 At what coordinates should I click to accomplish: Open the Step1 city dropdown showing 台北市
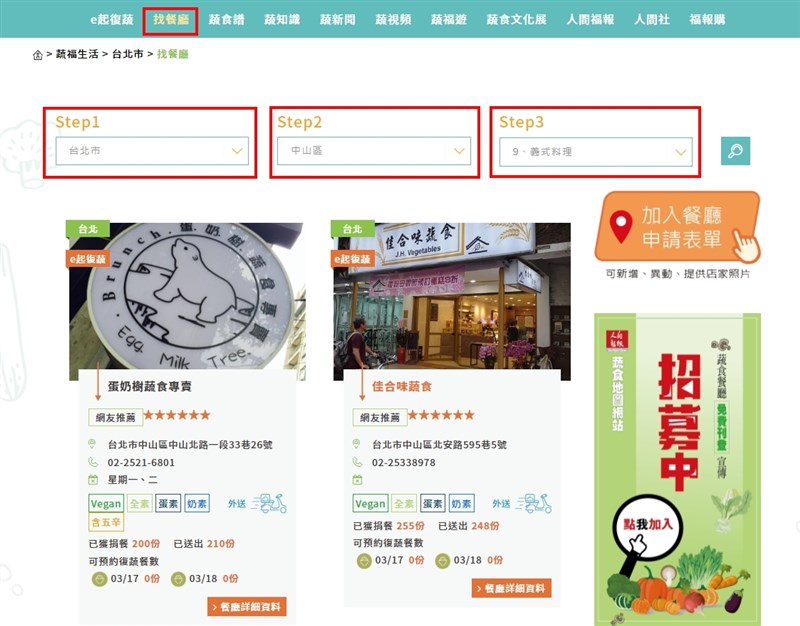pyautogui.click(x=152, y=151)
